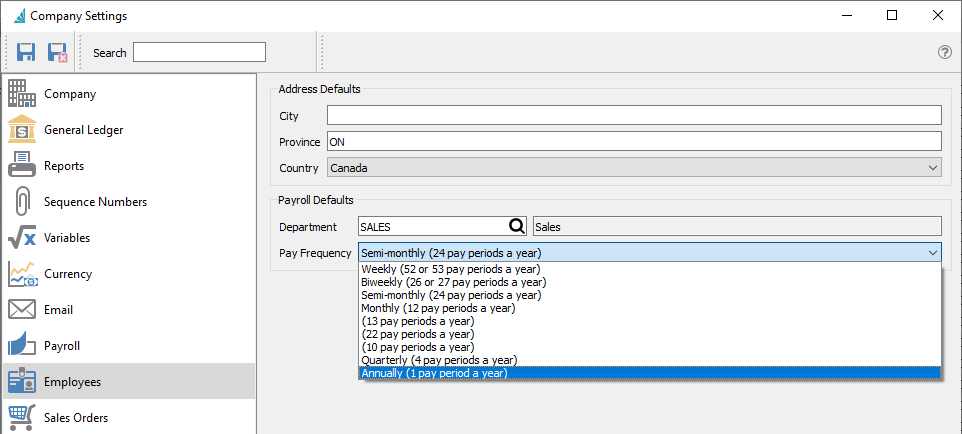962x434 pixels.
Task: Click the Reports printer icon
Action: pos(22,166)
